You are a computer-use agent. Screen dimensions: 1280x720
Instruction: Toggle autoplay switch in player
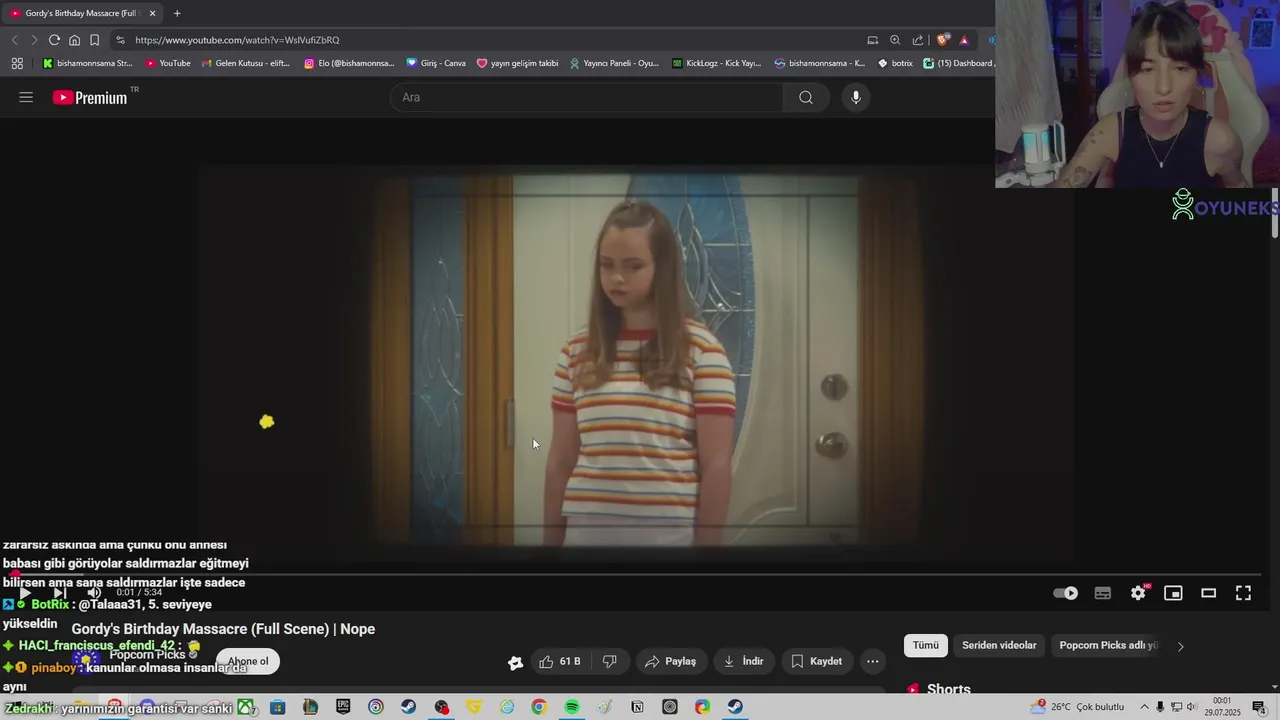[1066, 593]
